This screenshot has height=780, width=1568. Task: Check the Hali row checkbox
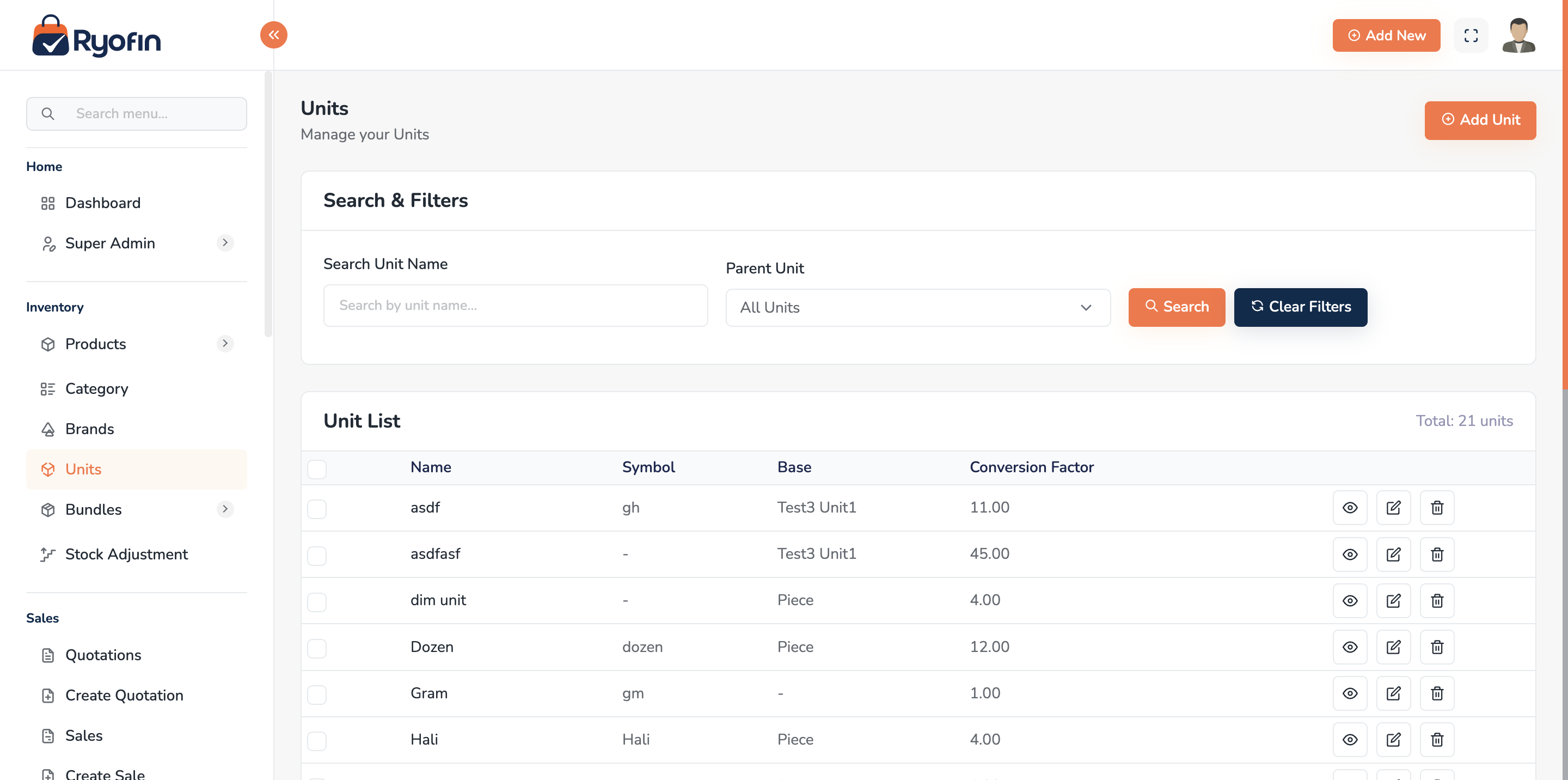click(x=316, y=740)
